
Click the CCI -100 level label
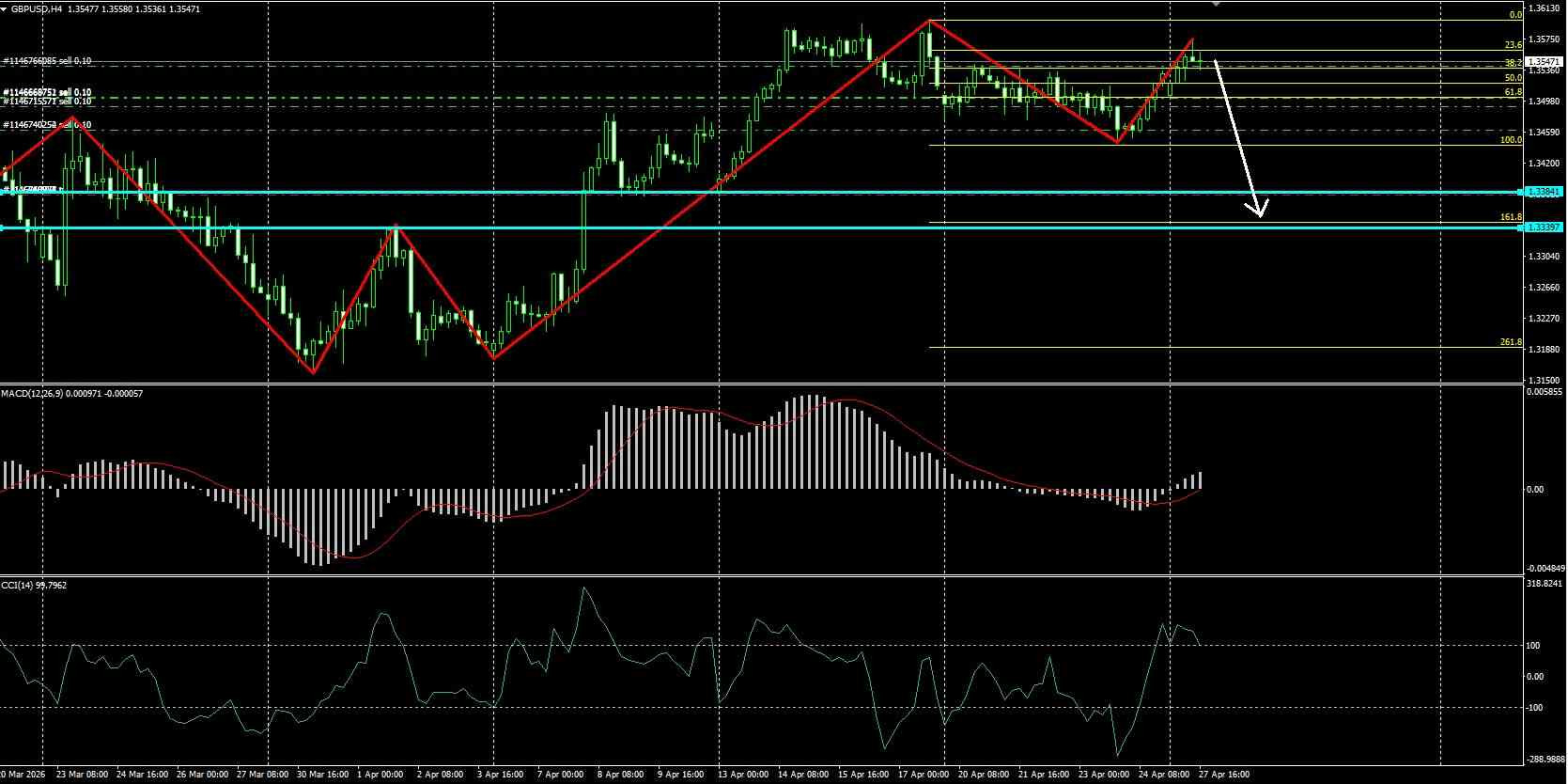tap(1533, 708)
